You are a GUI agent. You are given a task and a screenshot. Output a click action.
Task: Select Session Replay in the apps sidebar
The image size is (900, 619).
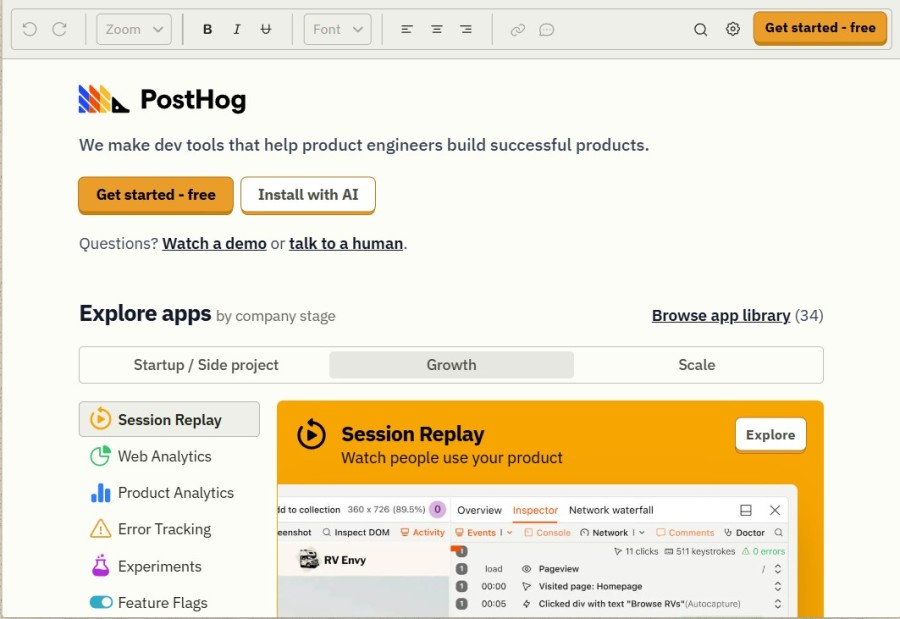point(168,418)
